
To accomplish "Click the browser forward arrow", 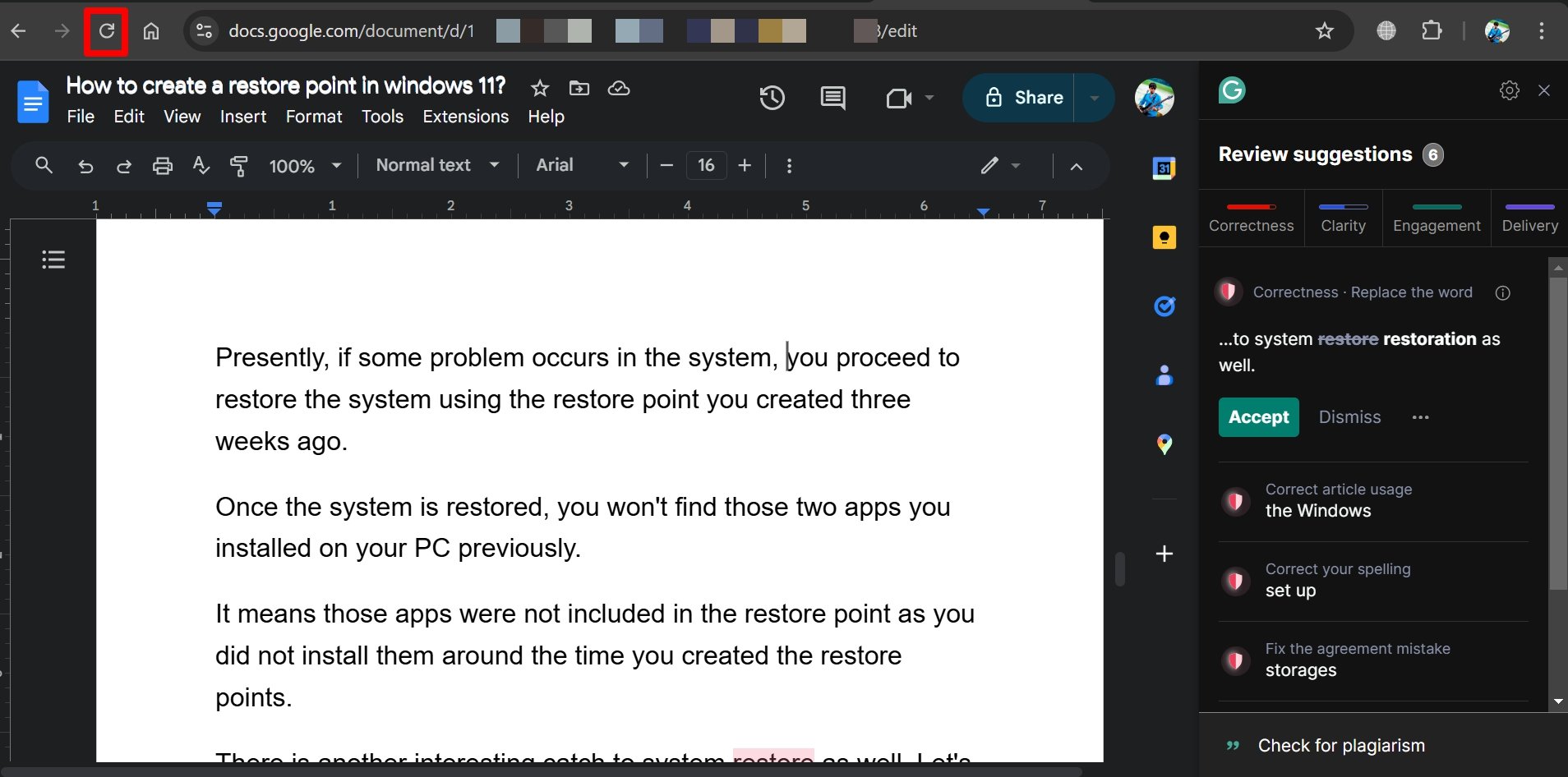I will 62,31.
